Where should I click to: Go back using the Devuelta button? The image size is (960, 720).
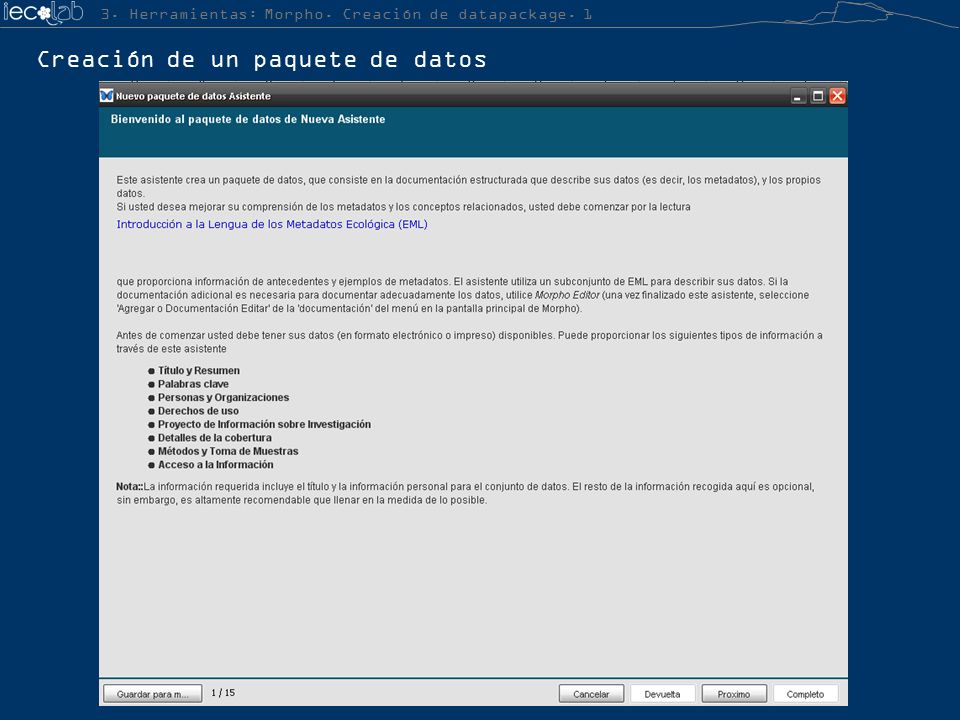pos(662,694)
